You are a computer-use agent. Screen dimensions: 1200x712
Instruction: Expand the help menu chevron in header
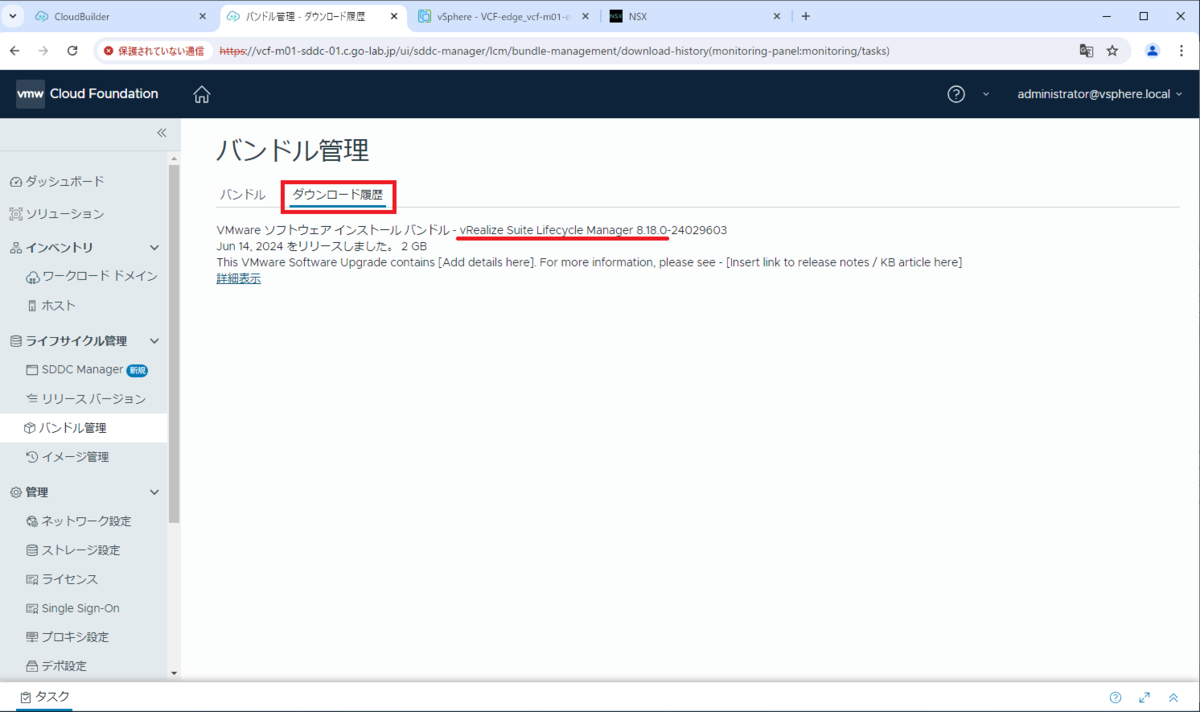(986, 94)
